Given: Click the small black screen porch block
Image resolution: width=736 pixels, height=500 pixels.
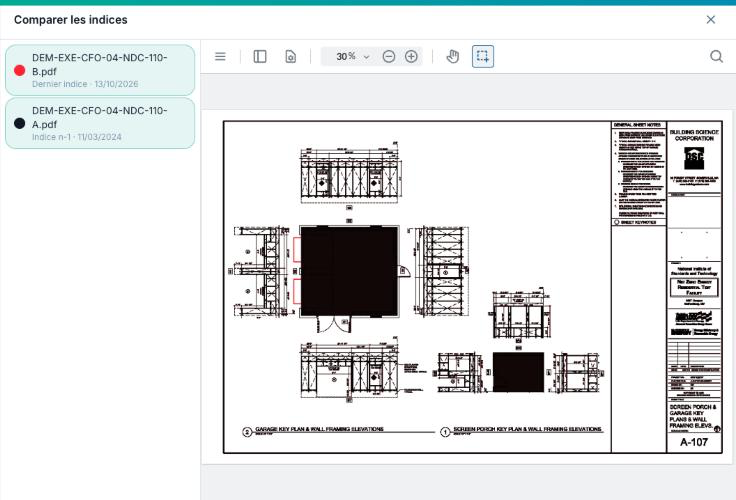Looking at the screenshot, I should (x=518, y=372).
